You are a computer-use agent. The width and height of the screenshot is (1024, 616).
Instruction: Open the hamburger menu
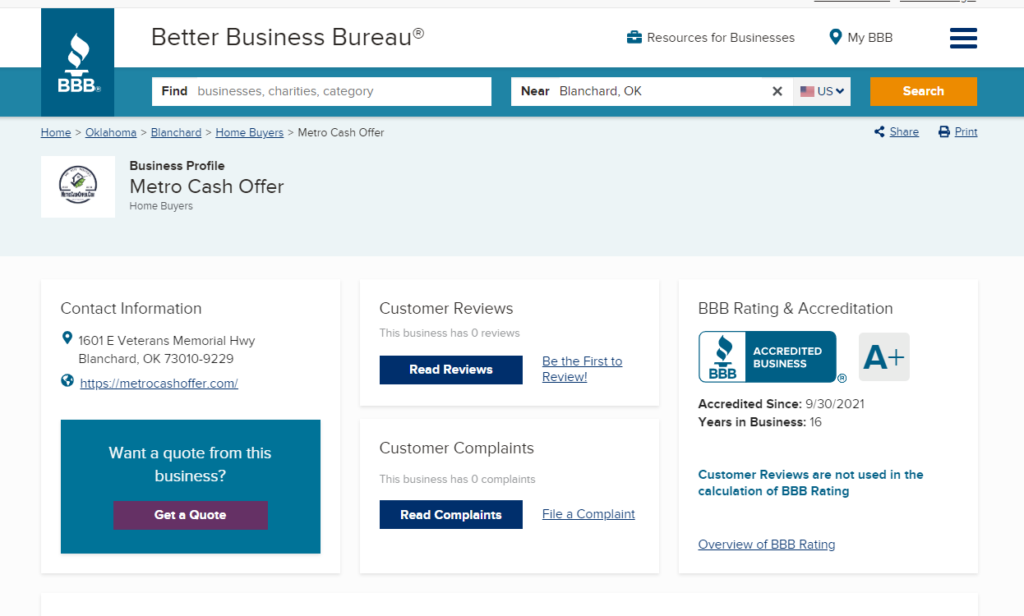tap(963, 38)
